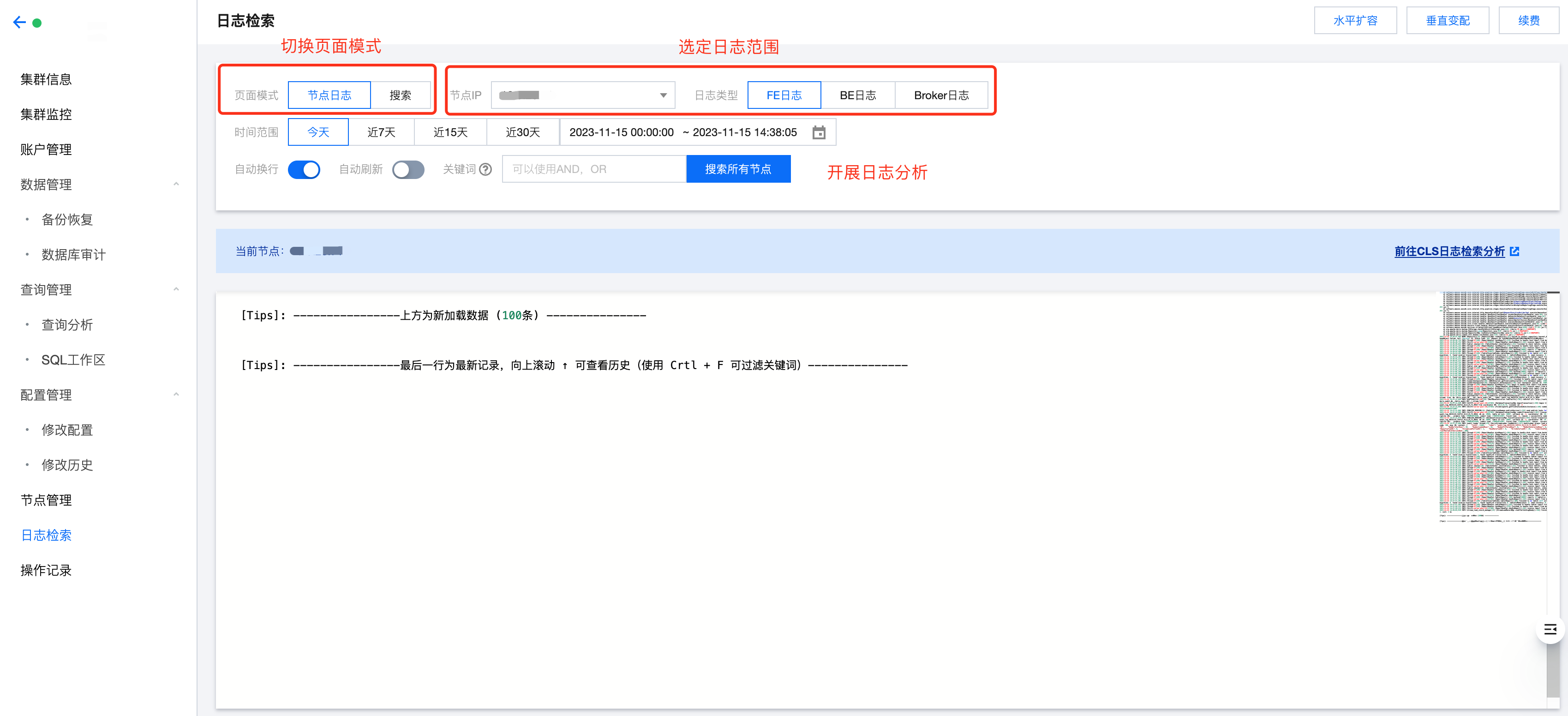
Task: Open 集群监控 in the sidebar
Action: 46,114
